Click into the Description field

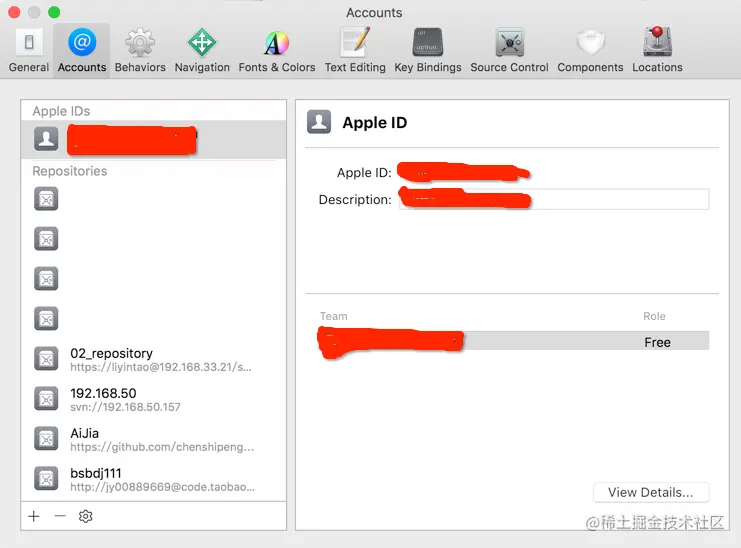(554, 199)
